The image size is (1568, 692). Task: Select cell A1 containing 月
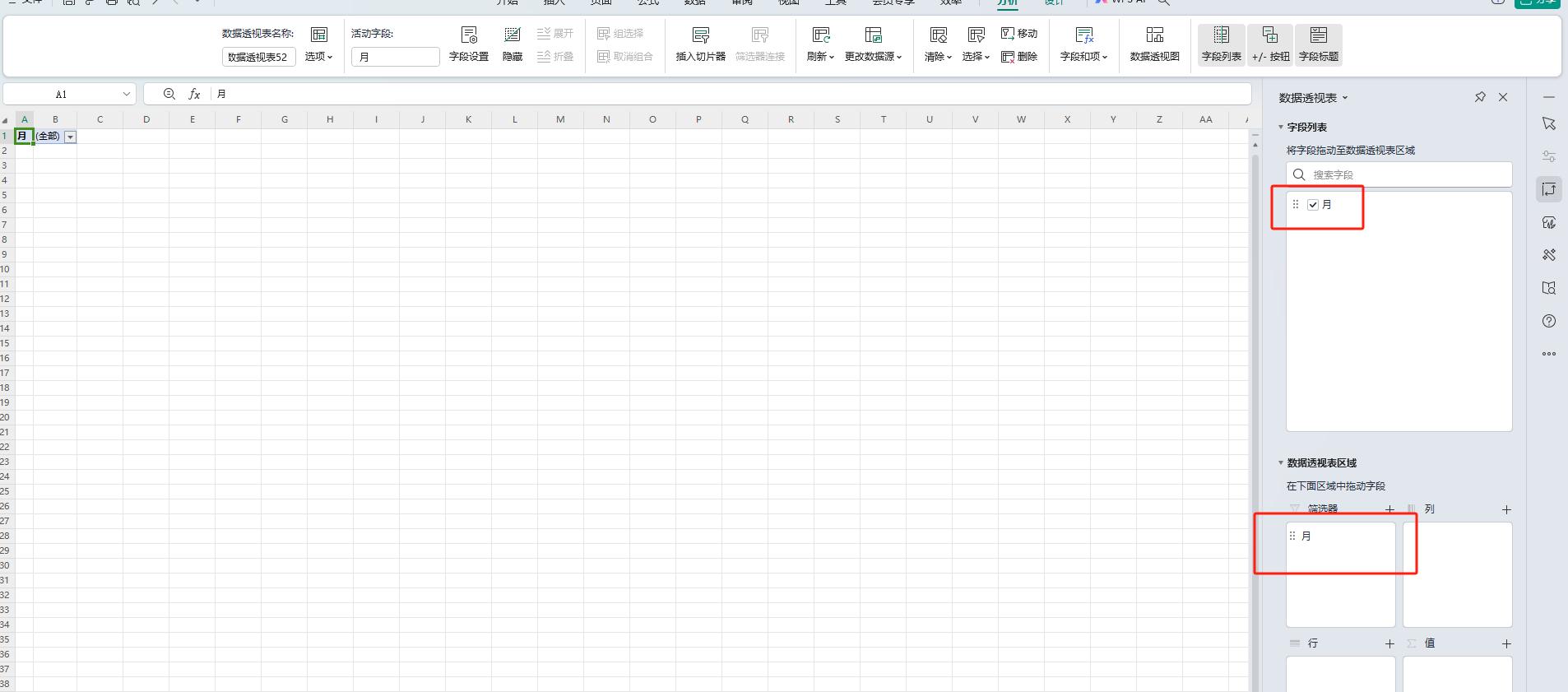coord(25,136)
